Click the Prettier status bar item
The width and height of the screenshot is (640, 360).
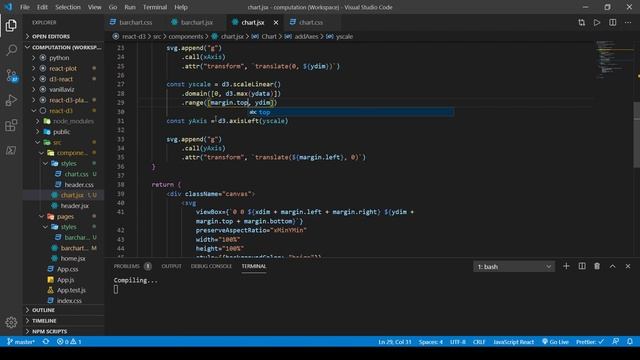590,342
